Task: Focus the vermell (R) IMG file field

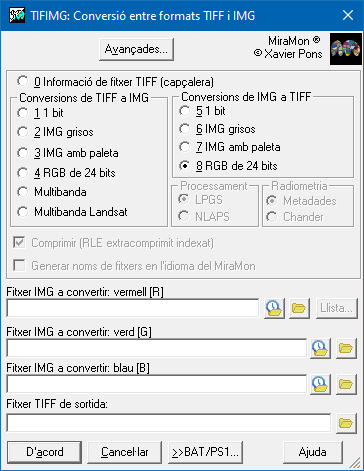Action: coord(133,308)
